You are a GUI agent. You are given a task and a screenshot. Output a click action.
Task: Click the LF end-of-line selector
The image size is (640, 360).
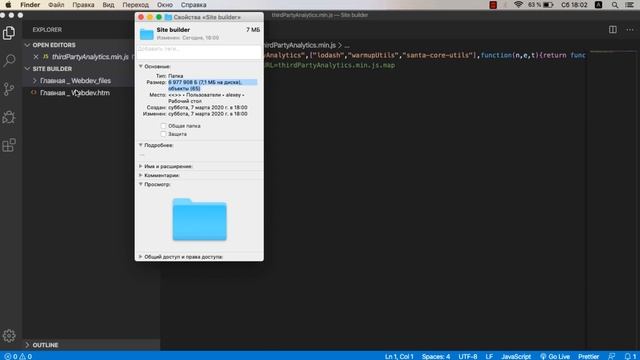489,356
